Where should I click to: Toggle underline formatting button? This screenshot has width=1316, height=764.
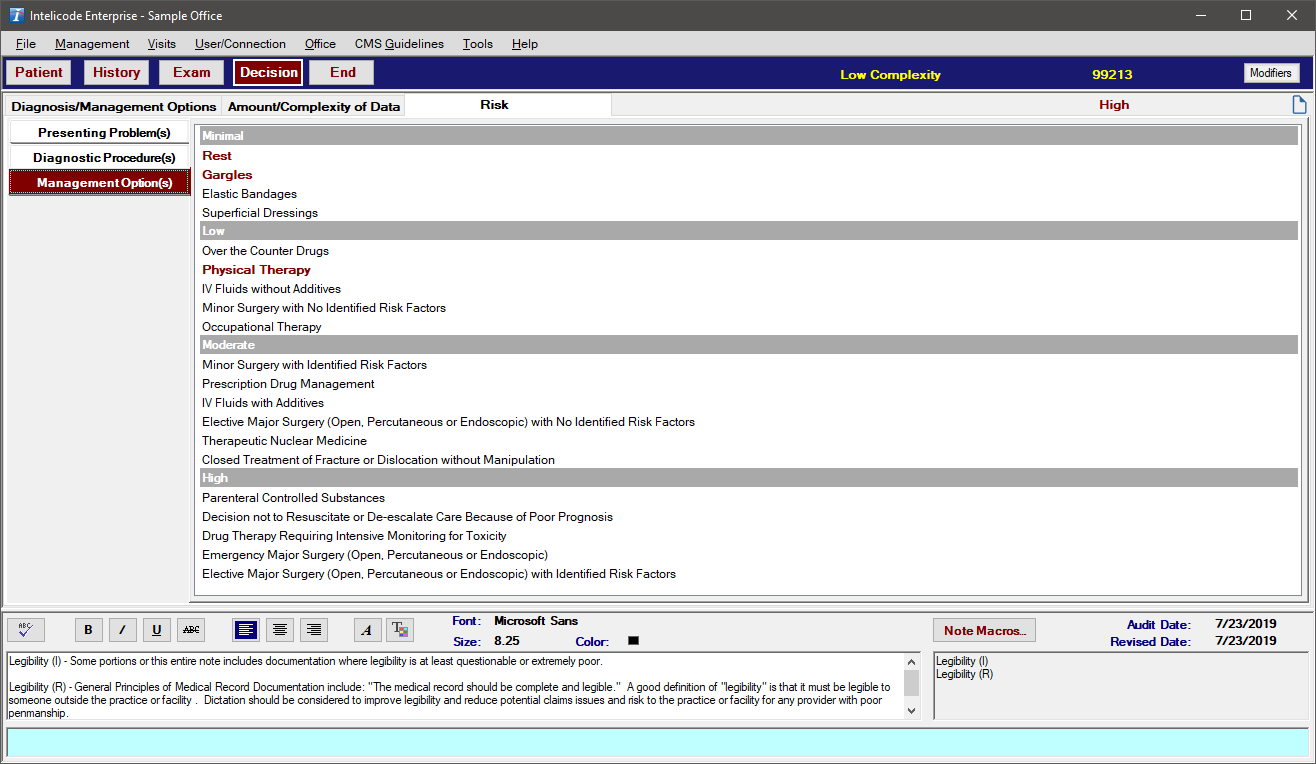[156, 630]
